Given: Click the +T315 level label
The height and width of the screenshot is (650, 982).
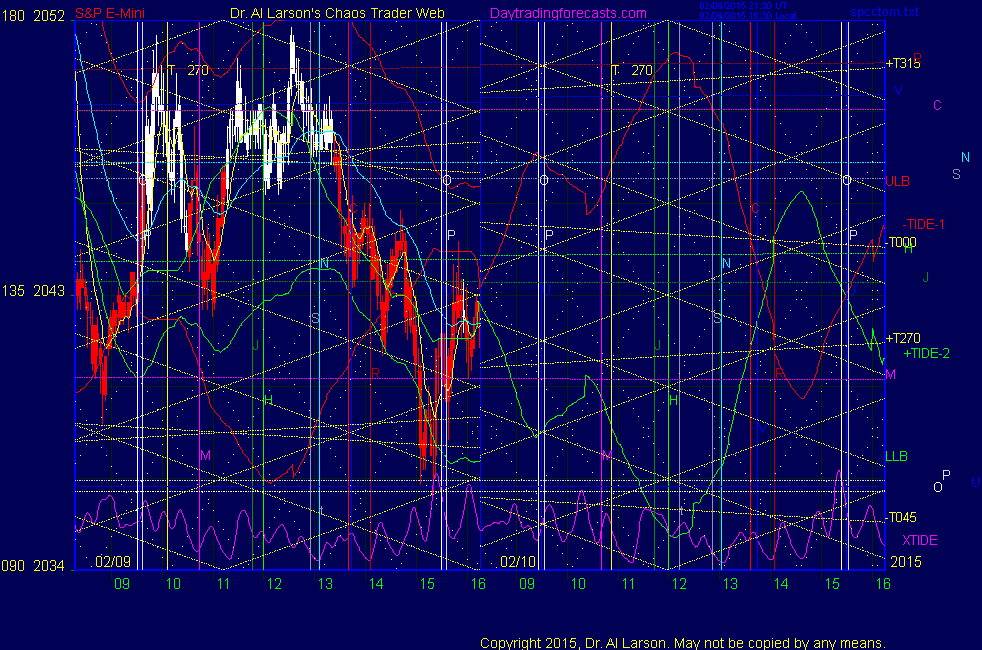Looking at the screenshot, I should tap(903, 63).
